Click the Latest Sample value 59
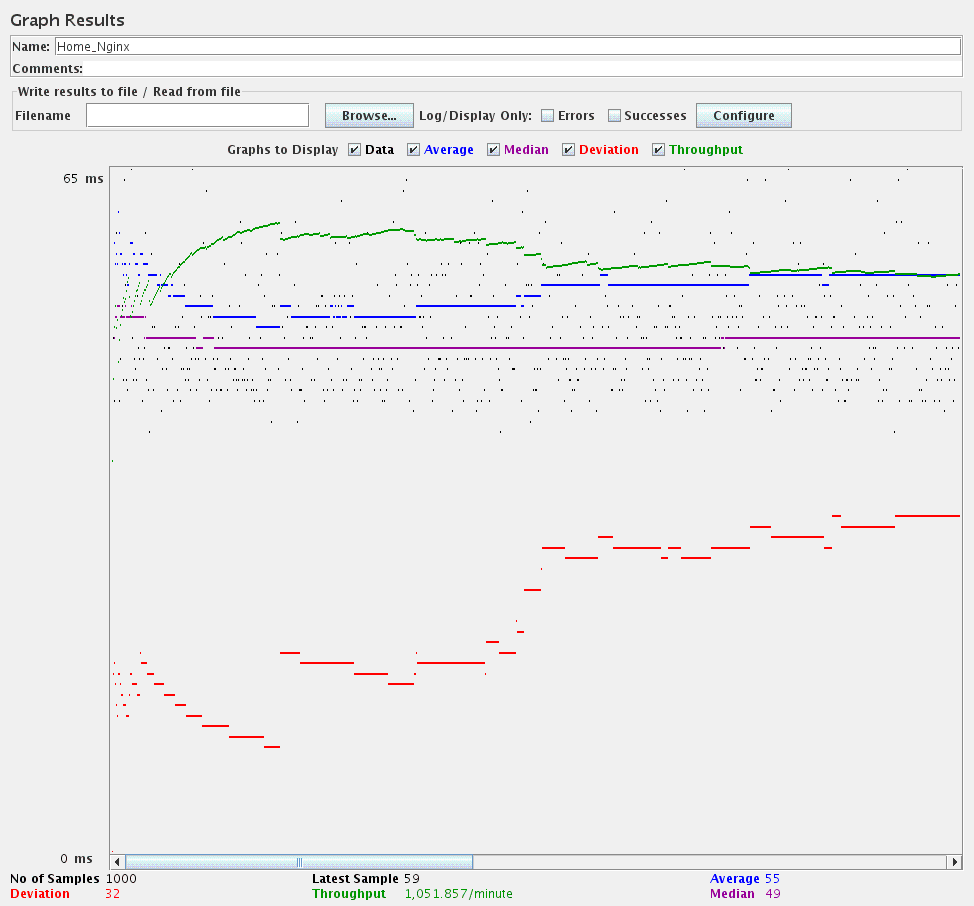 (x=412, y=879)
